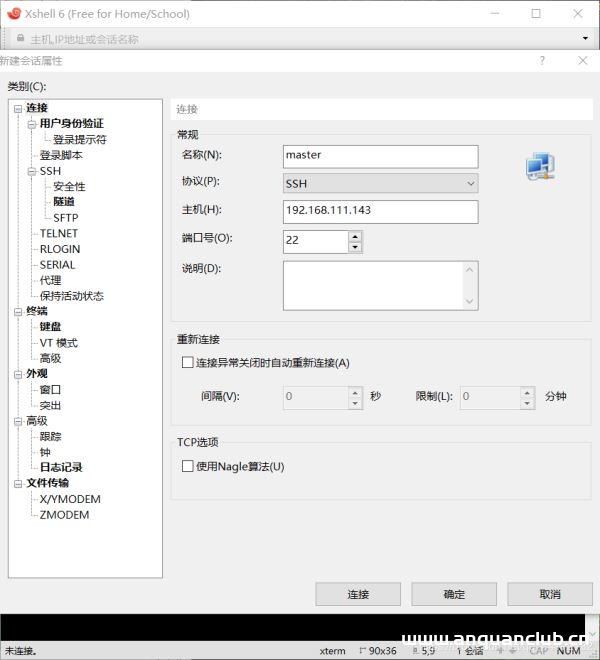This screenshot has width=600, height=660.
Task: Increase the port number with up arrow
Action: pos(355,237)
